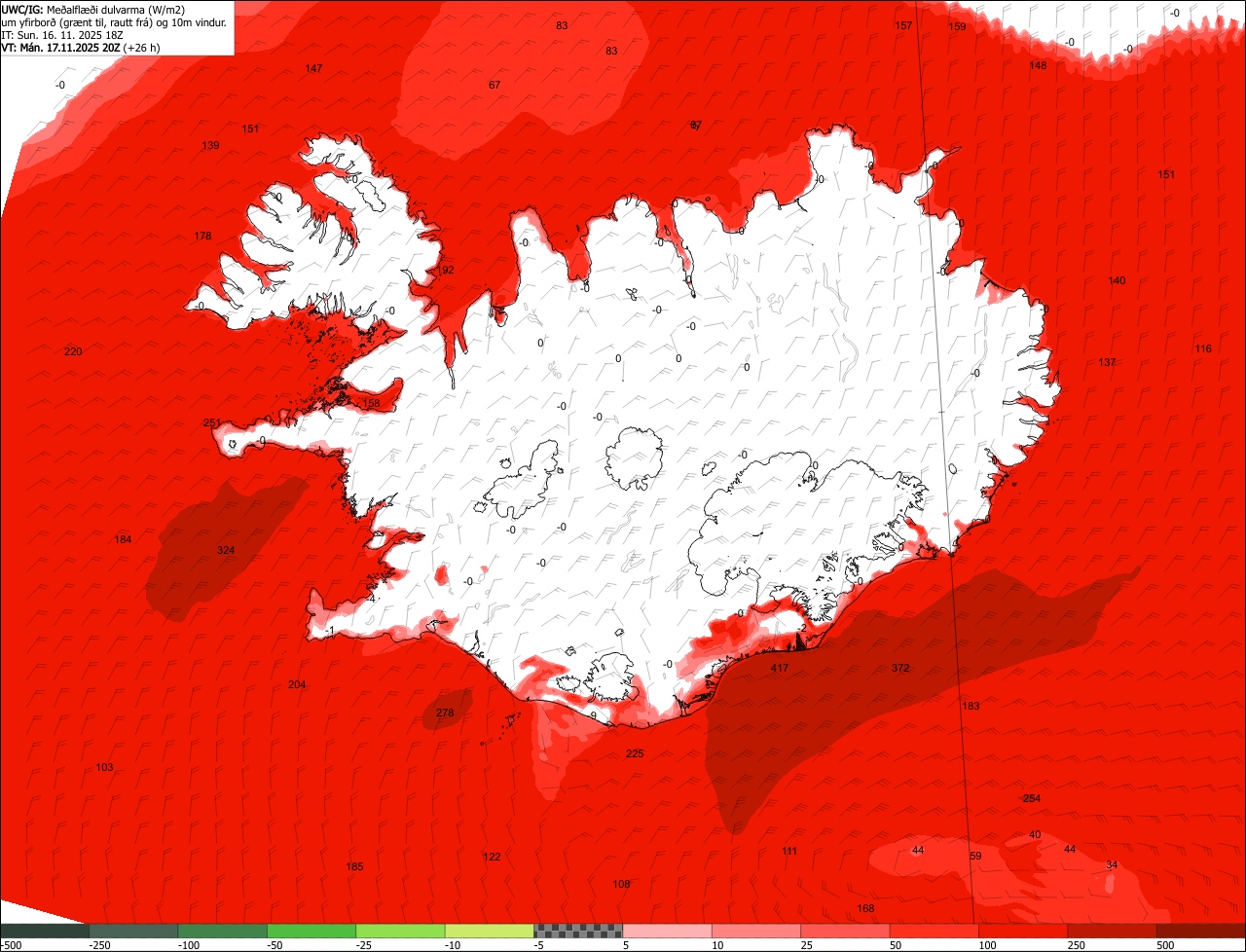This screenshot has width=1246, height=952.
Task: Click the map value '140'
Action: click(1117, 280)
